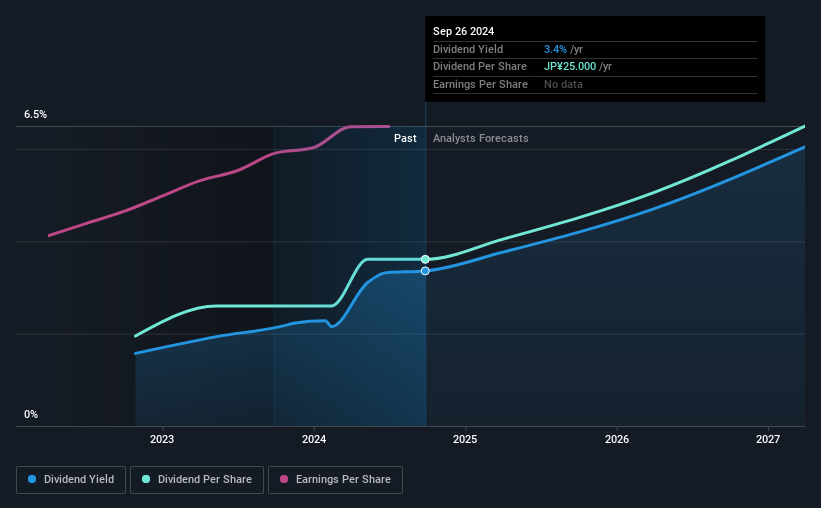Select the 2027 x-axis label
Image resolution: width=821 pixels, height=508 pixels.
pos(768,439)
